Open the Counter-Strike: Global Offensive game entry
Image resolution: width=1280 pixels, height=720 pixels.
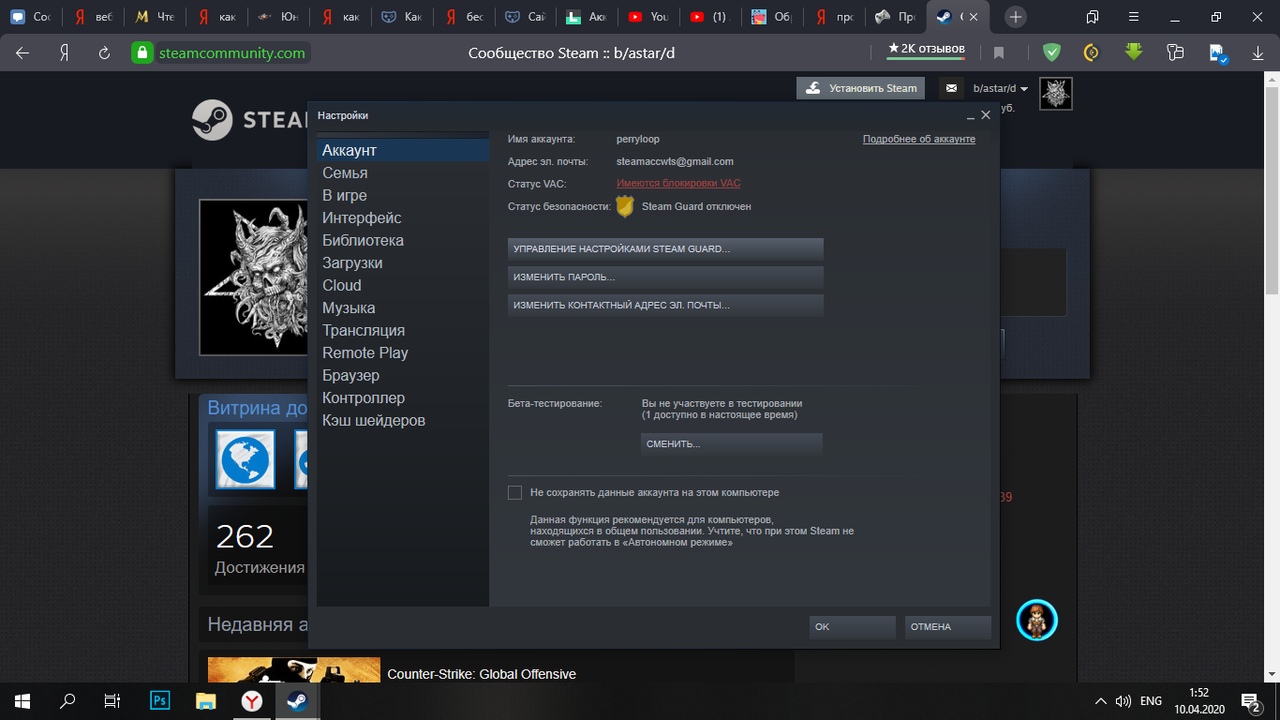481,674
